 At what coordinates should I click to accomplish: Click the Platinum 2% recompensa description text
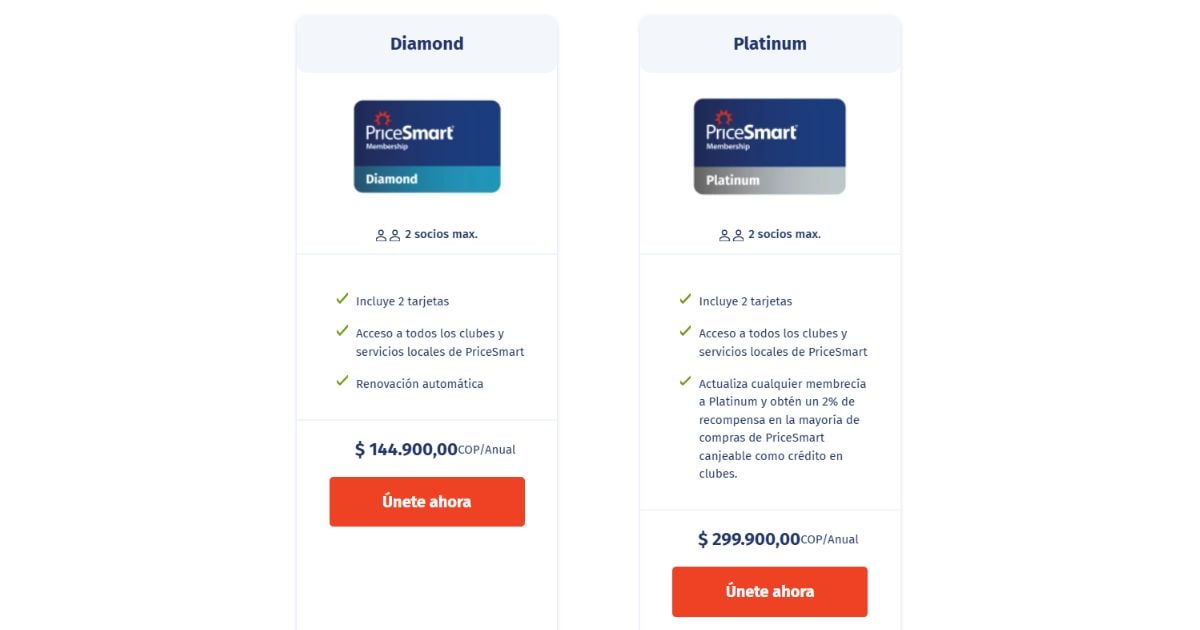click(x=779, y=429)
